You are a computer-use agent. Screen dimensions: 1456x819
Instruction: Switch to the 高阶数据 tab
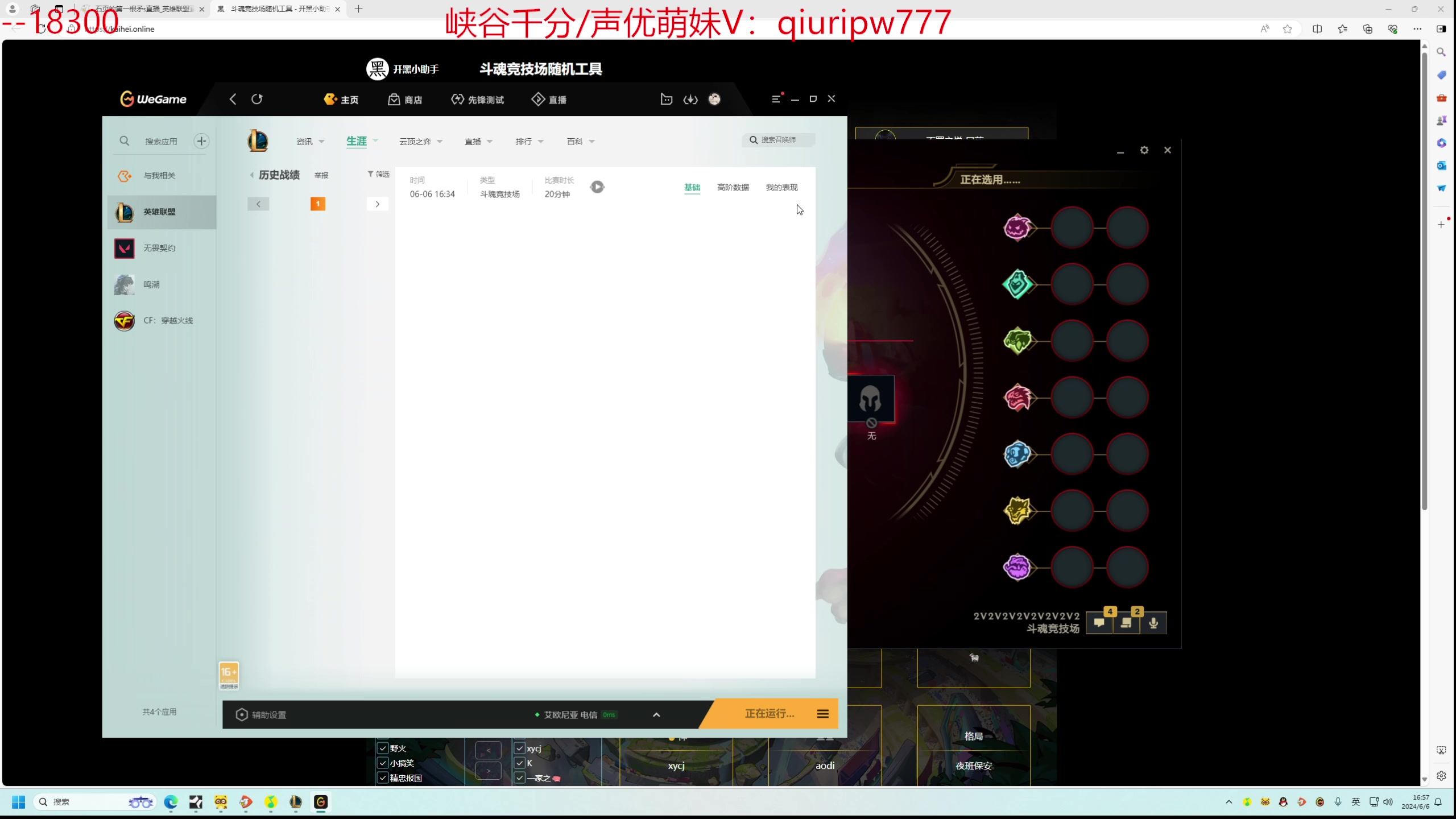click(733, 188)
